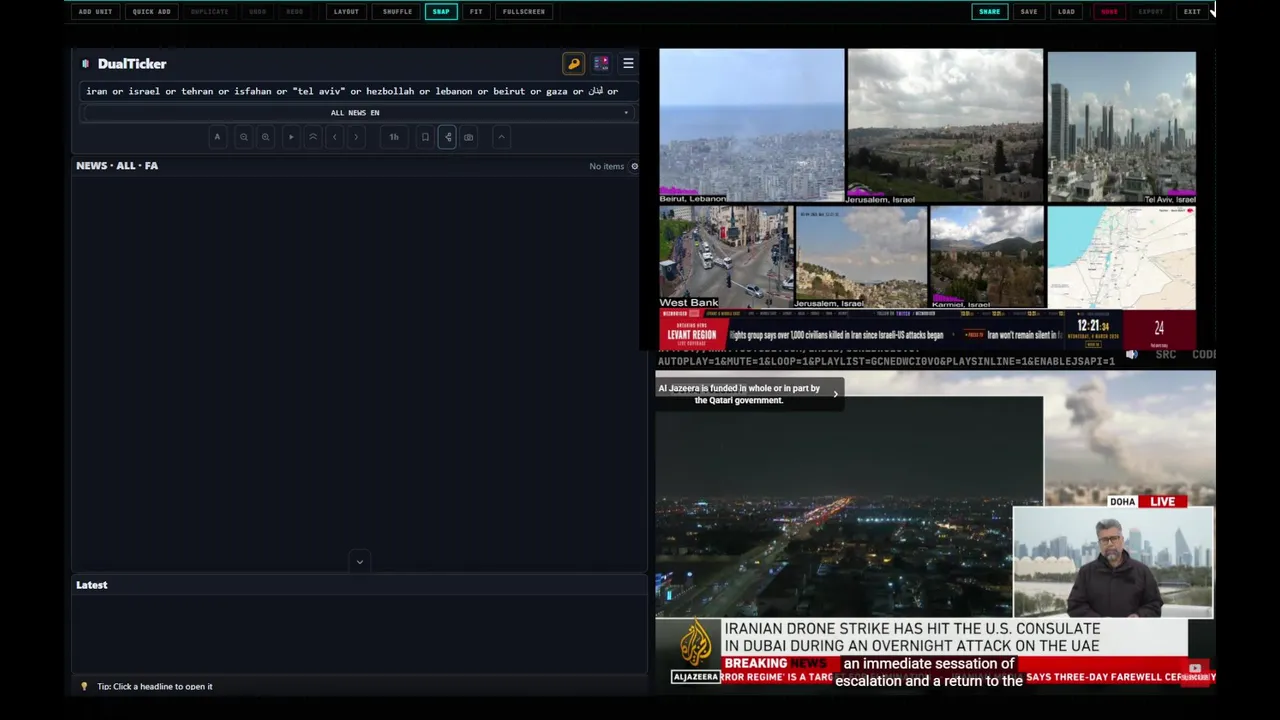Open the LAYOUT menu
This screenshot has height=720, width=1280.
(x=346, y=12)
